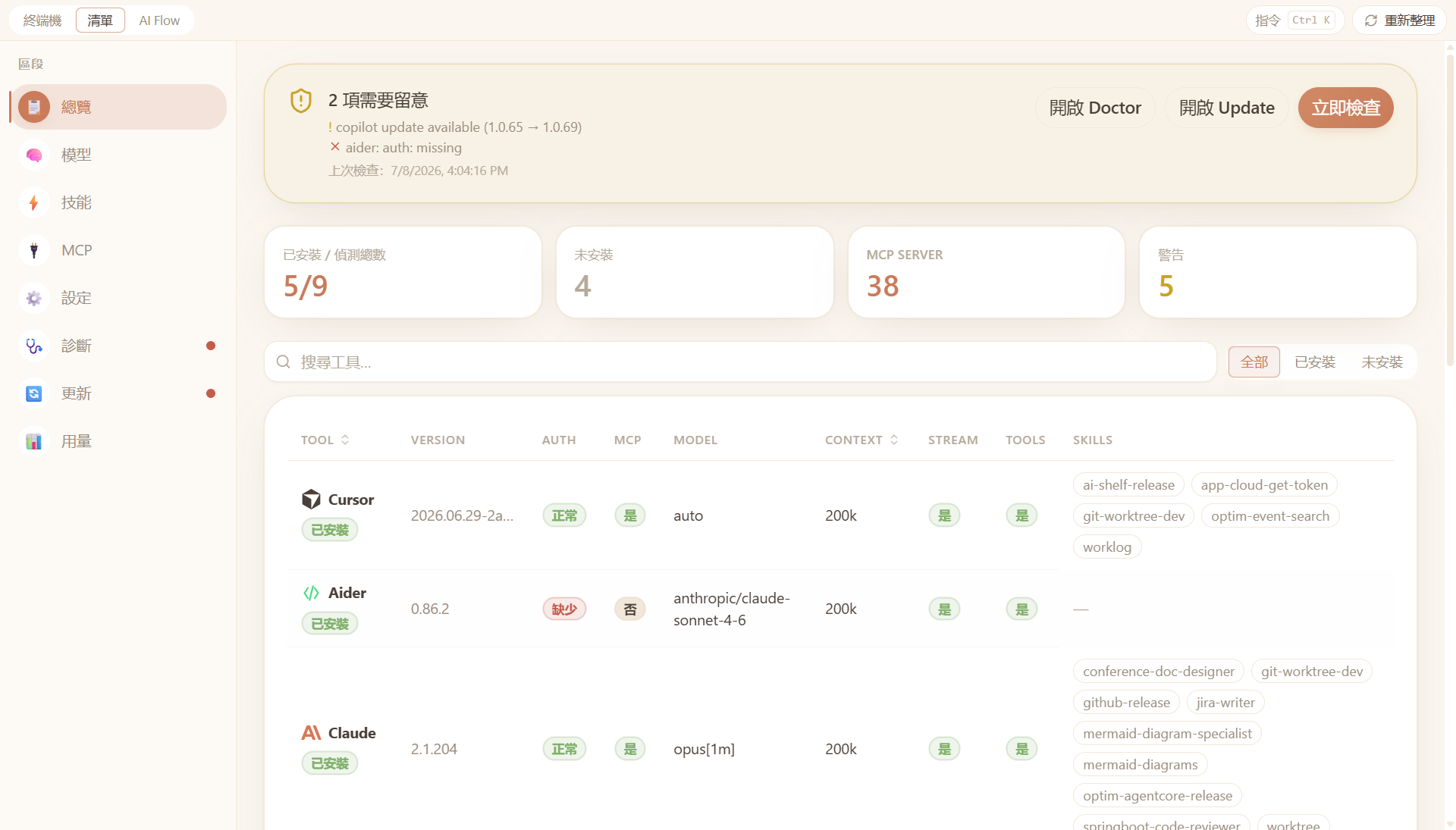Focus the 搜尋工具 search field
The width and height of the screenshot is (1456, 830).
point(740,362)
